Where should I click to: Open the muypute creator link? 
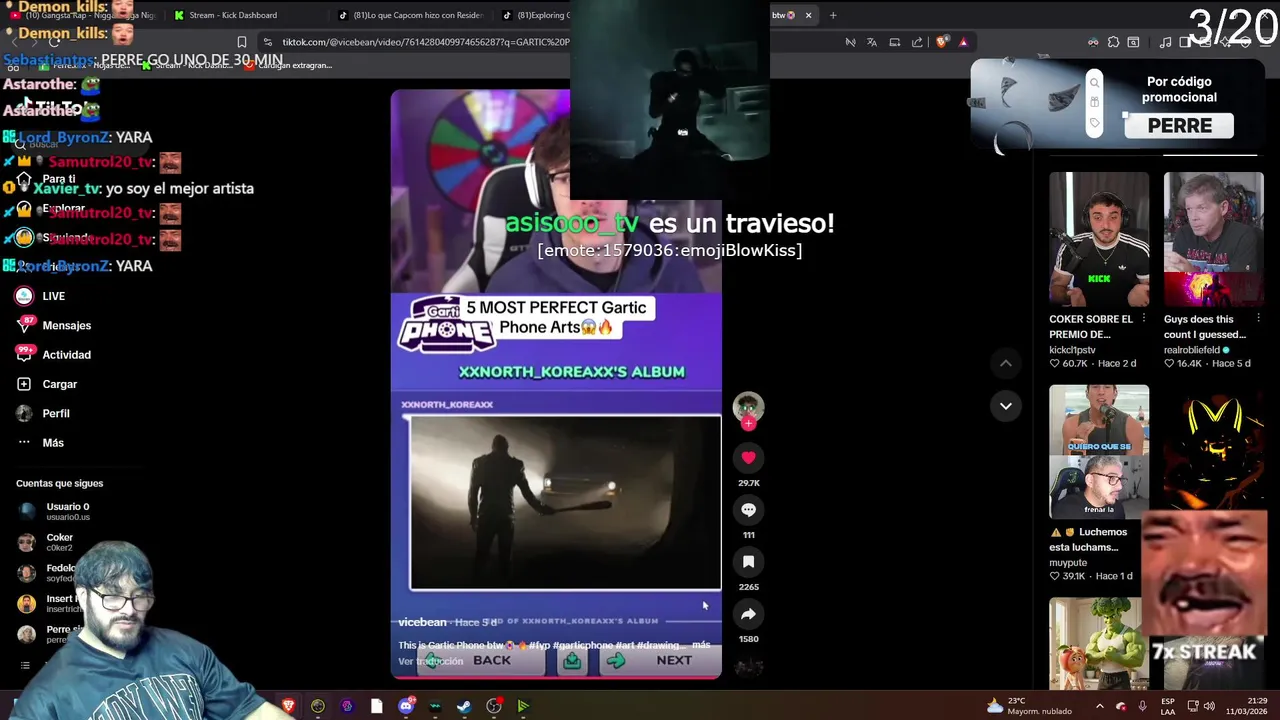1068,563
